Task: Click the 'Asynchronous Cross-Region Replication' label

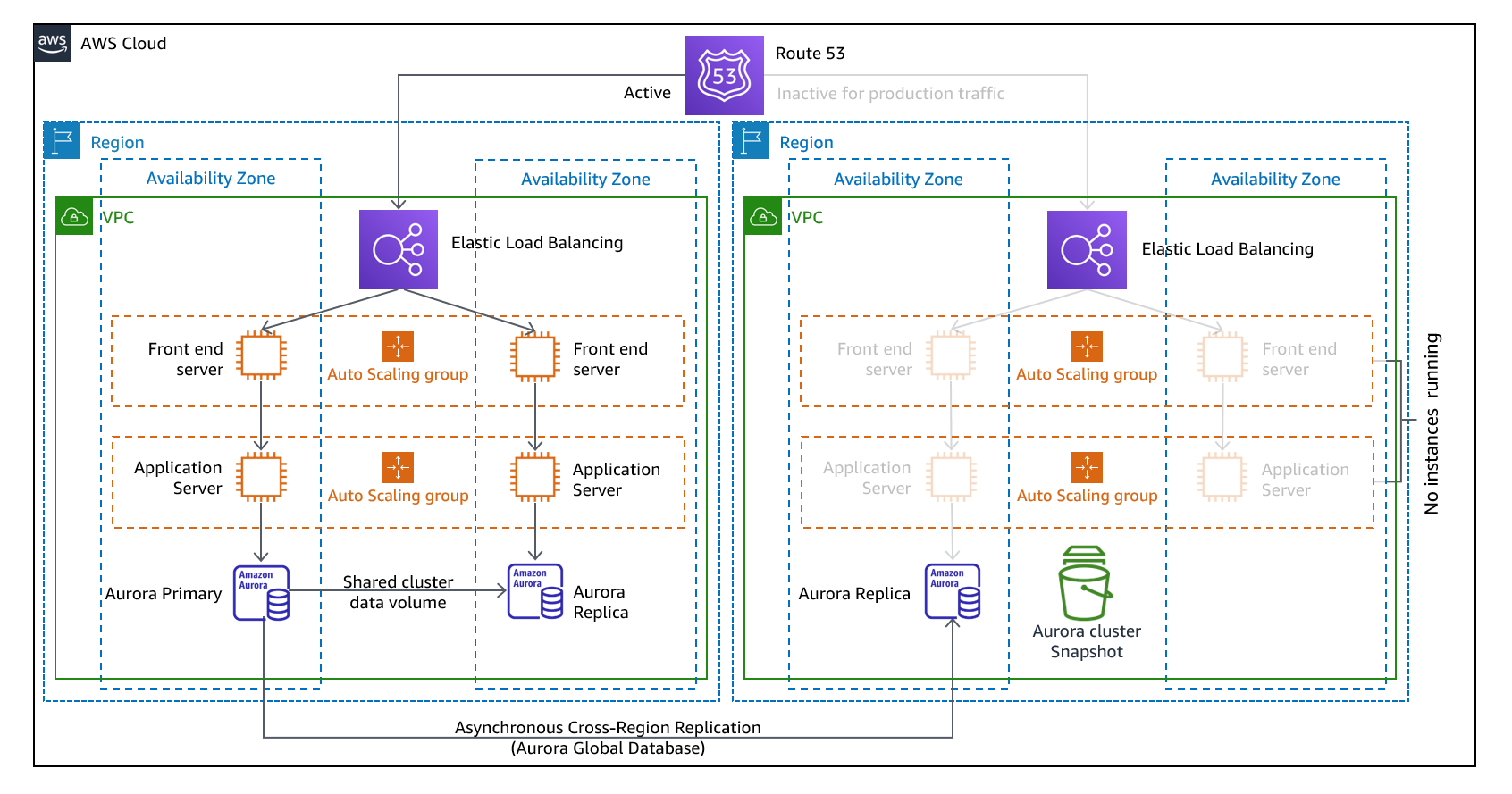Action: click(x=608, y=728)
